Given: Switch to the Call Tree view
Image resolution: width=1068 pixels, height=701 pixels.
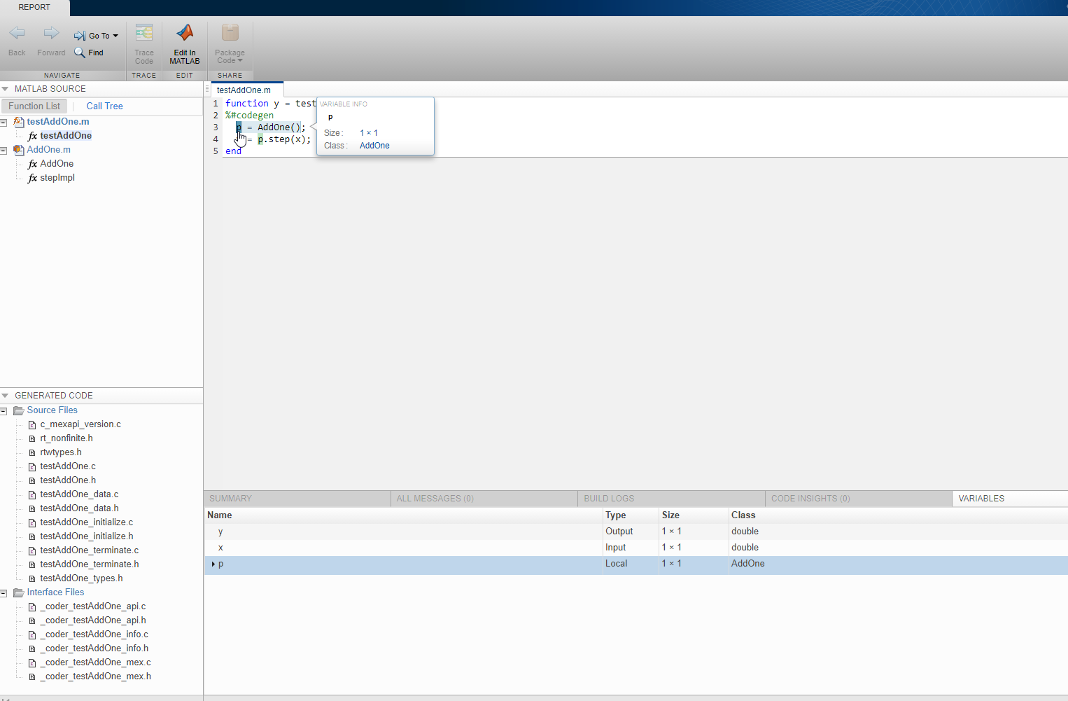Looking at the screenshot, I should [103, 105].
